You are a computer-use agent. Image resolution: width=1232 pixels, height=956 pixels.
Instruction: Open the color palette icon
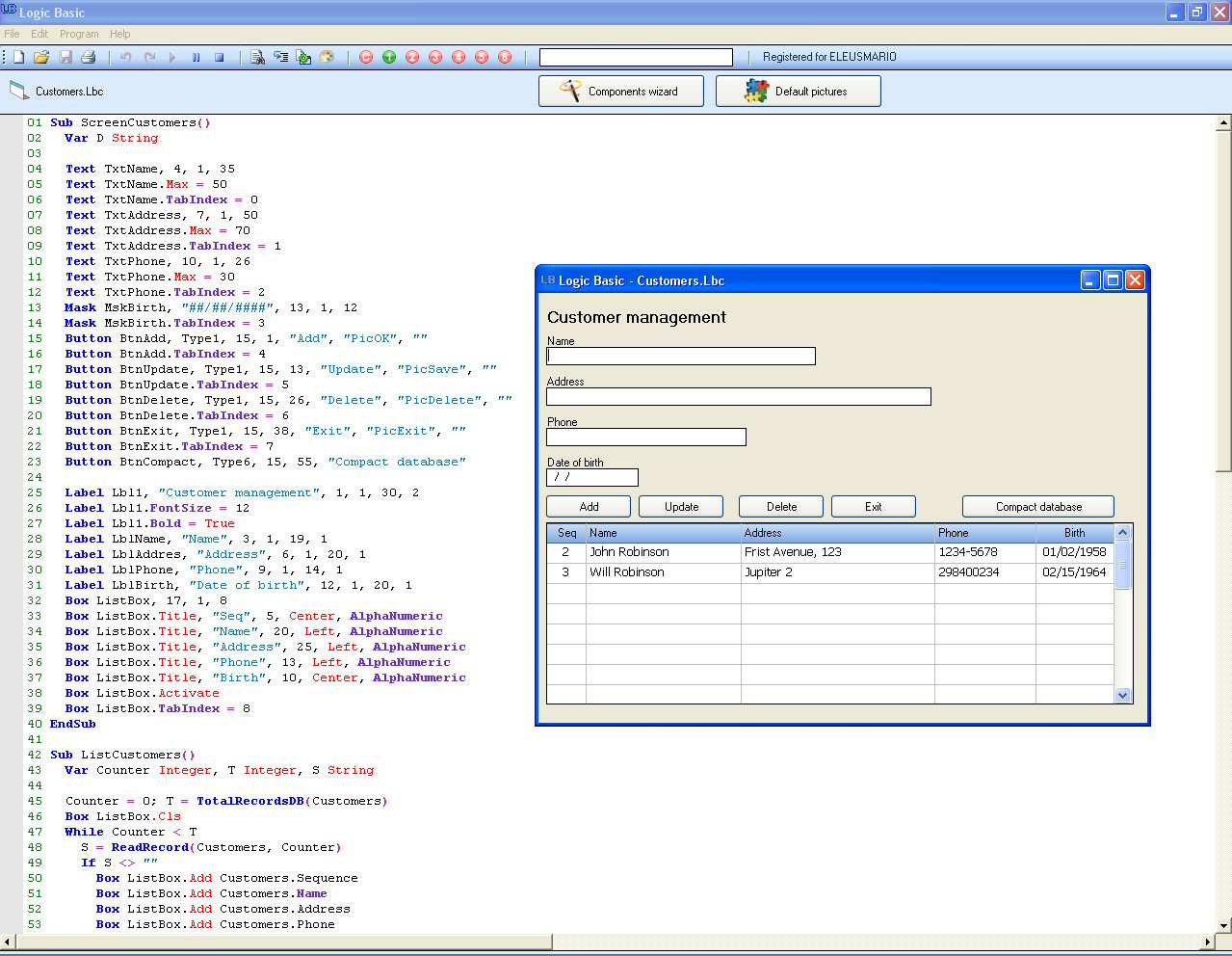327,58
